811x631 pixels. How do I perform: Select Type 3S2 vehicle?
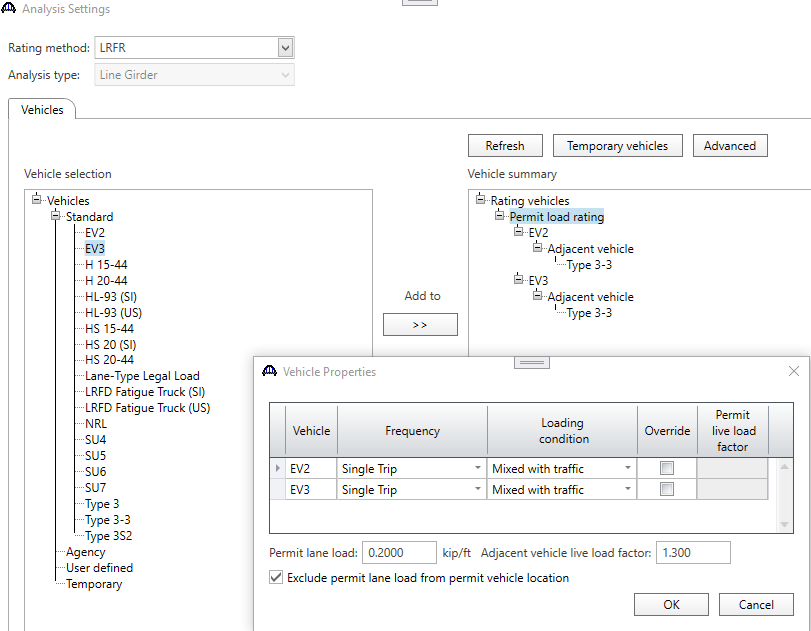pyautogui.click(x=109, y=536)
